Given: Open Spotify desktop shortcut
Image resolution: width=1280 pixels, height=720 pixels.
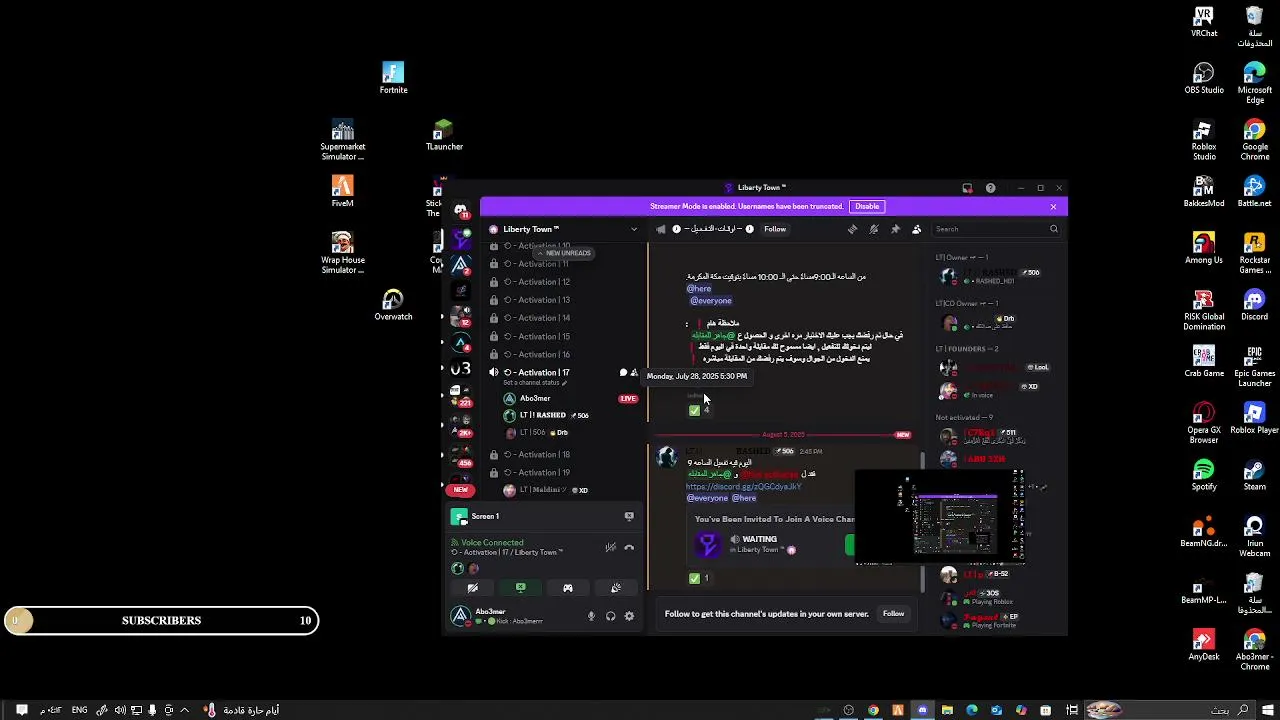Looking at the screenshot, I should [1204, 475].
